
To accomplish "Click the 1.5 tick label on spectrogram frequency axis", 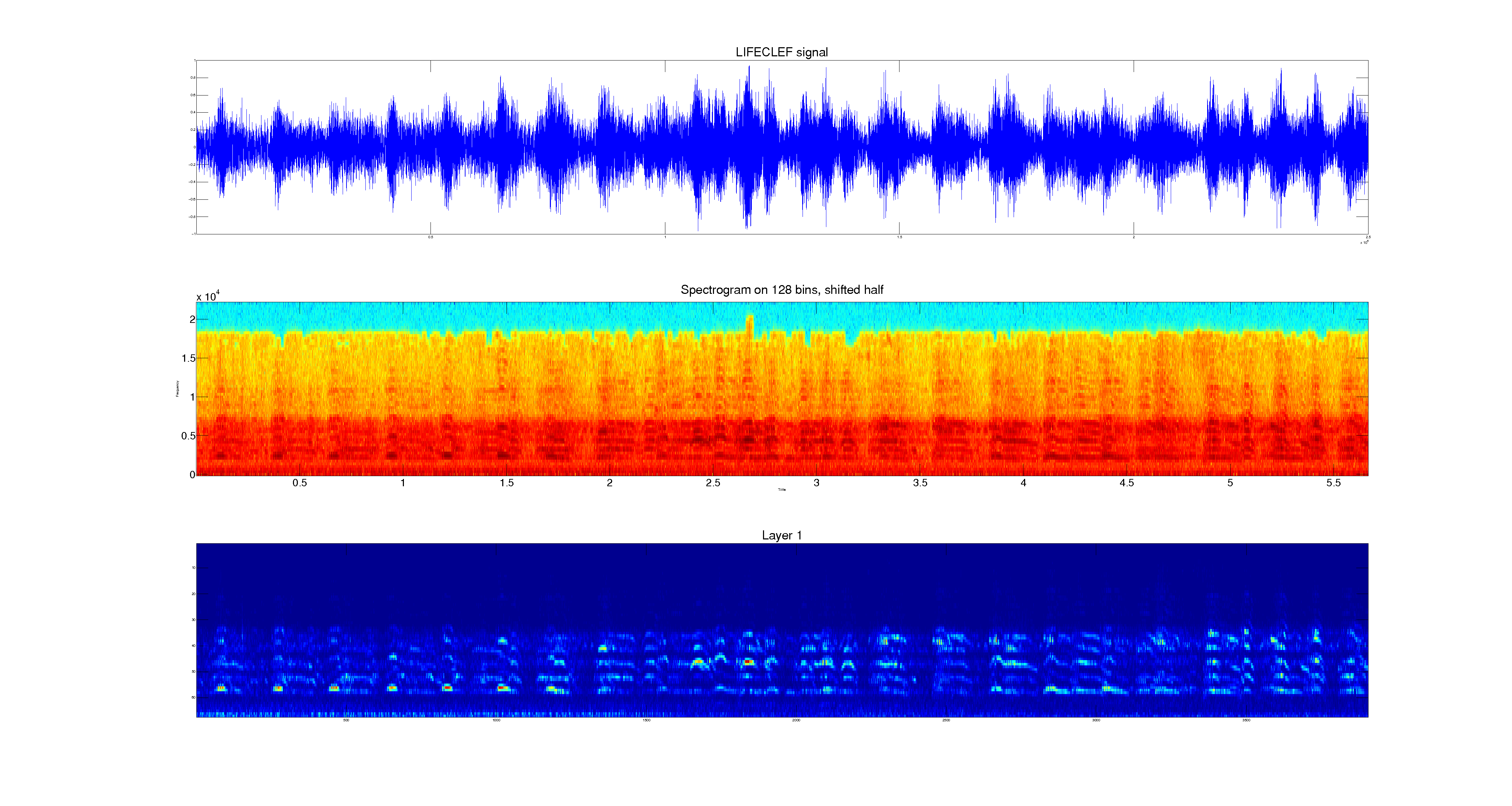I will [188, 359].
